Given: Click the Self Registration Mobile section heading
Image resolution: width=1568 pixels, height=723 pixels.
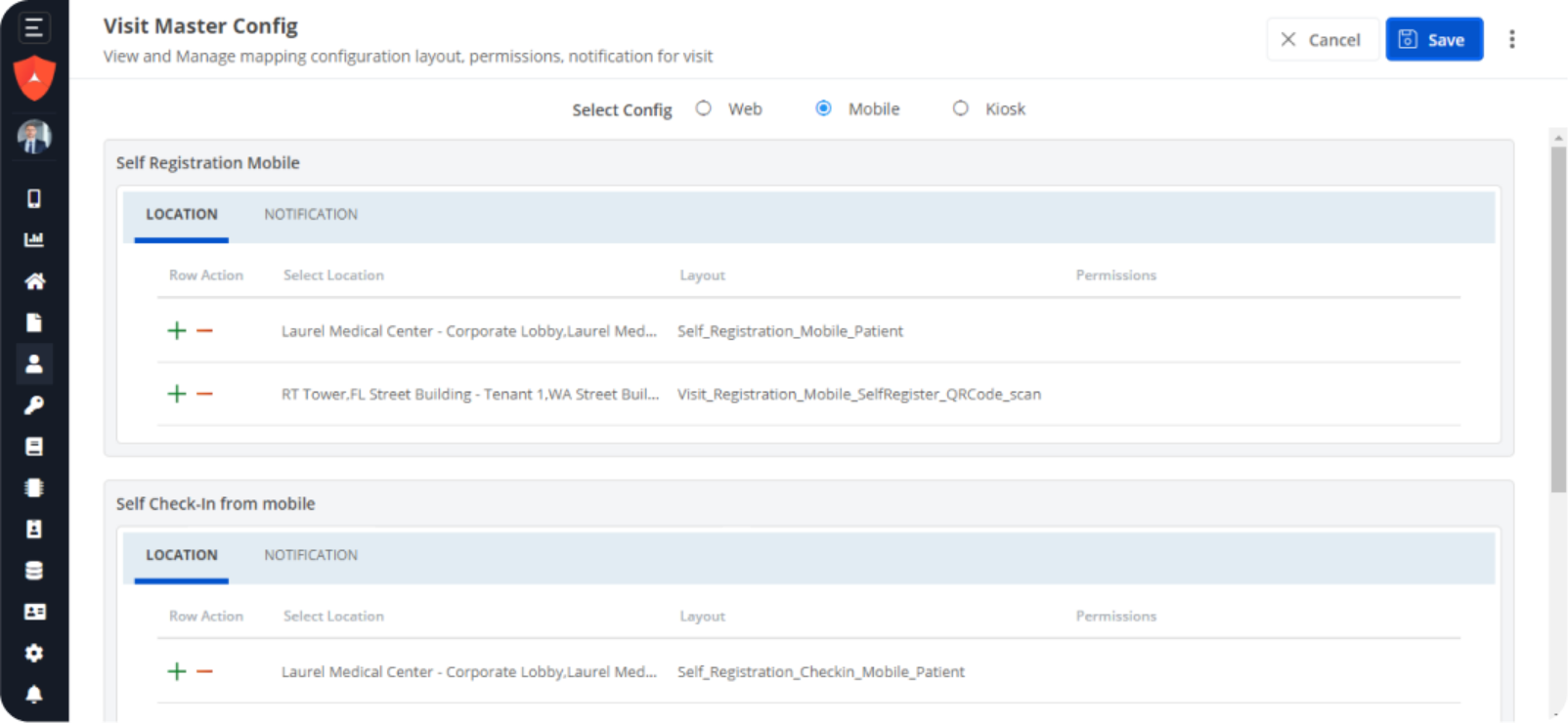Looking at the screenshot, I should [x=207, y=162].
